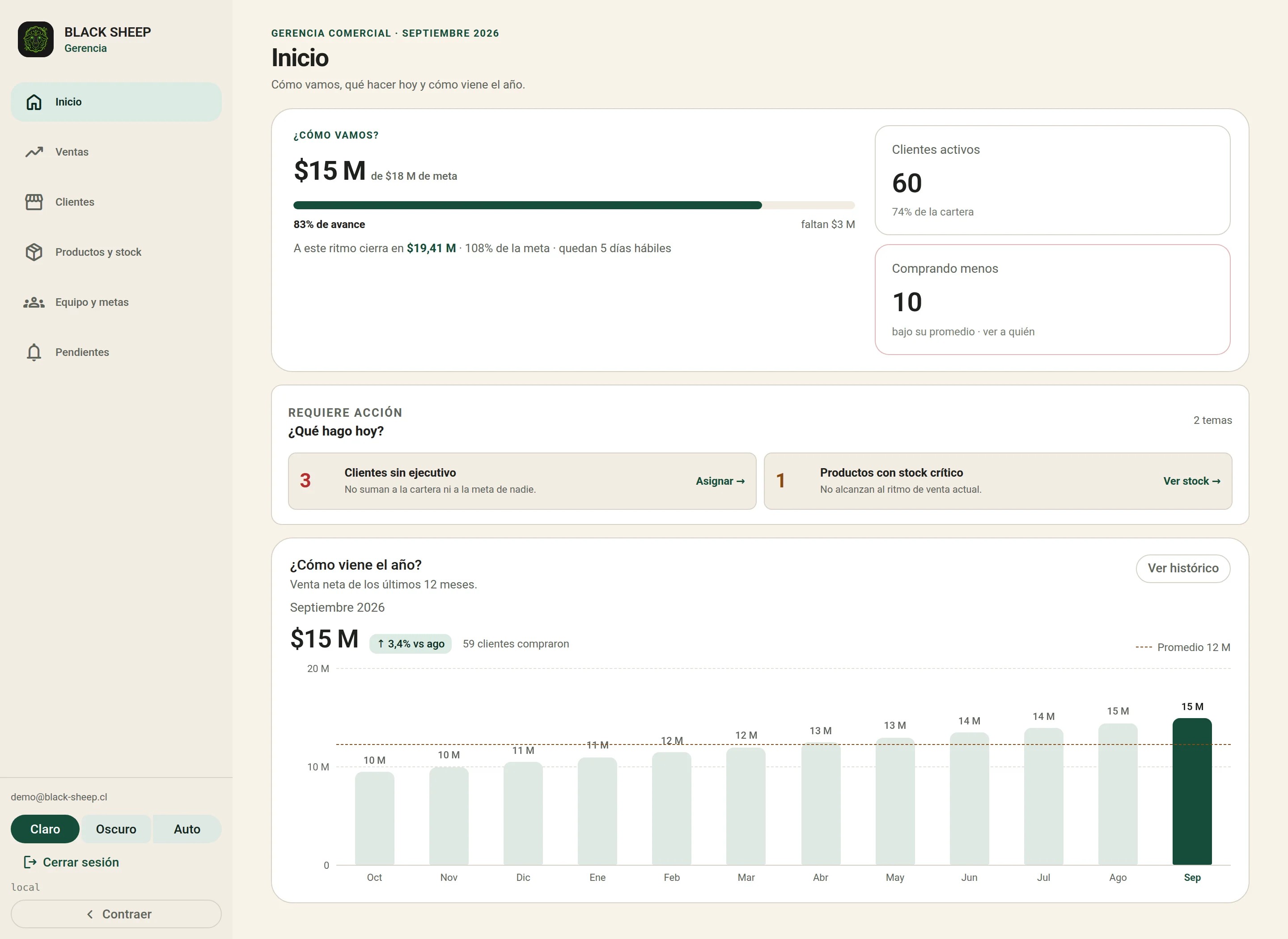Click the Ventas trend-line icon
The image size is (1288, 939).
click(x=34, y=152)
